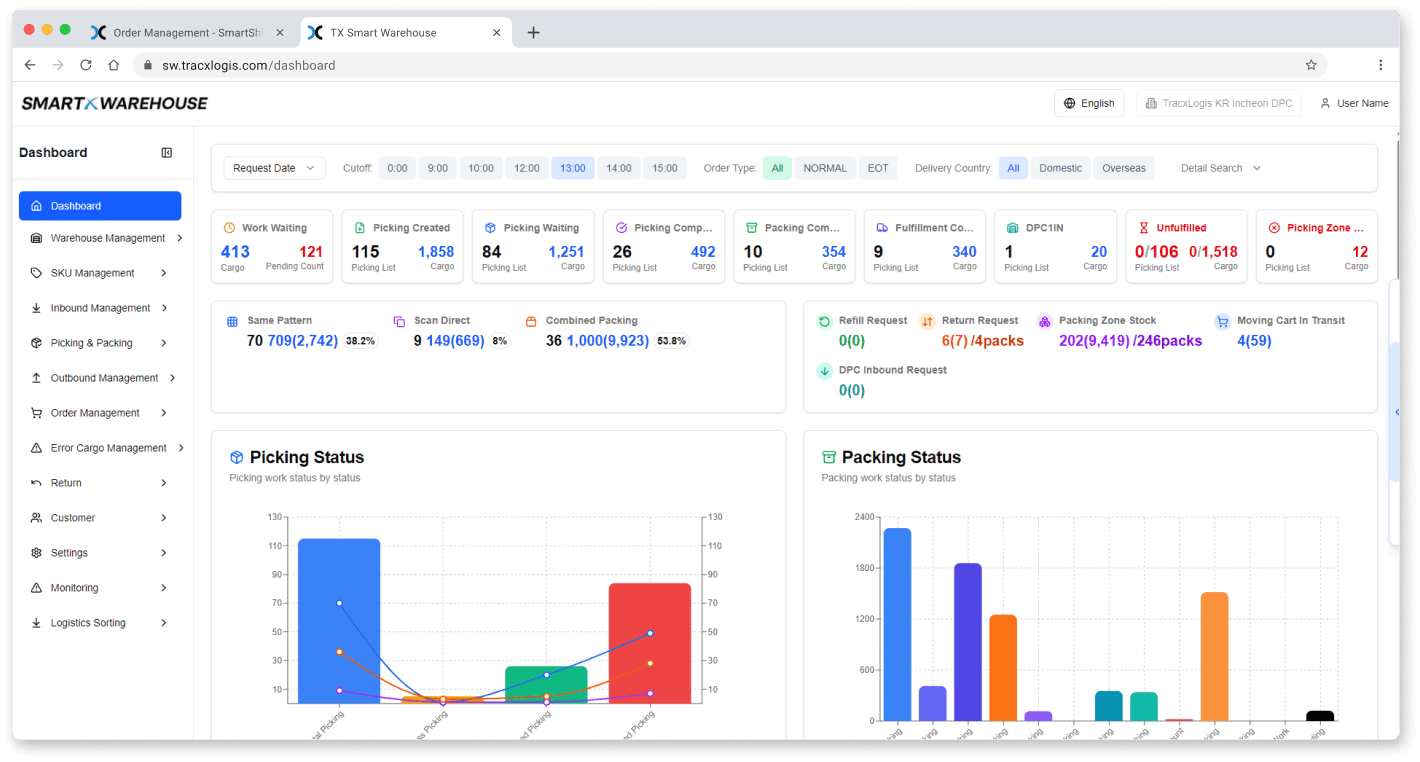Click the User Name account button

coord(1354,102)
